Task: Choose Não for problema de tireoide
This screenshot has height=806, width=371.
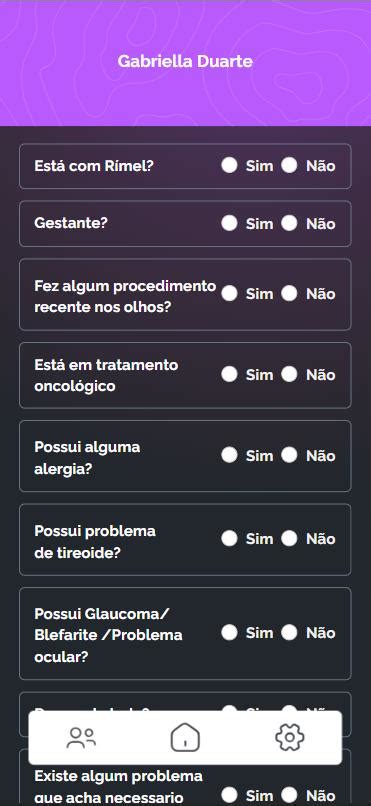Action: tap(289, 539)
